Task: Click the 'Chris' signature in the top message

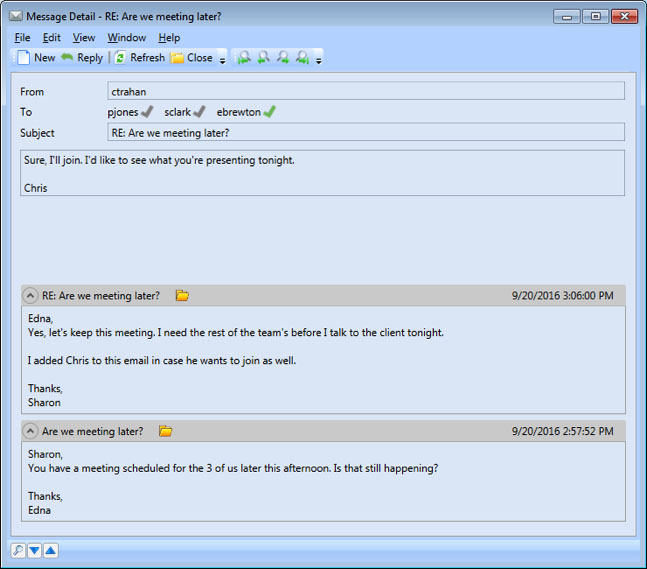Action: [x=35, y=188]
